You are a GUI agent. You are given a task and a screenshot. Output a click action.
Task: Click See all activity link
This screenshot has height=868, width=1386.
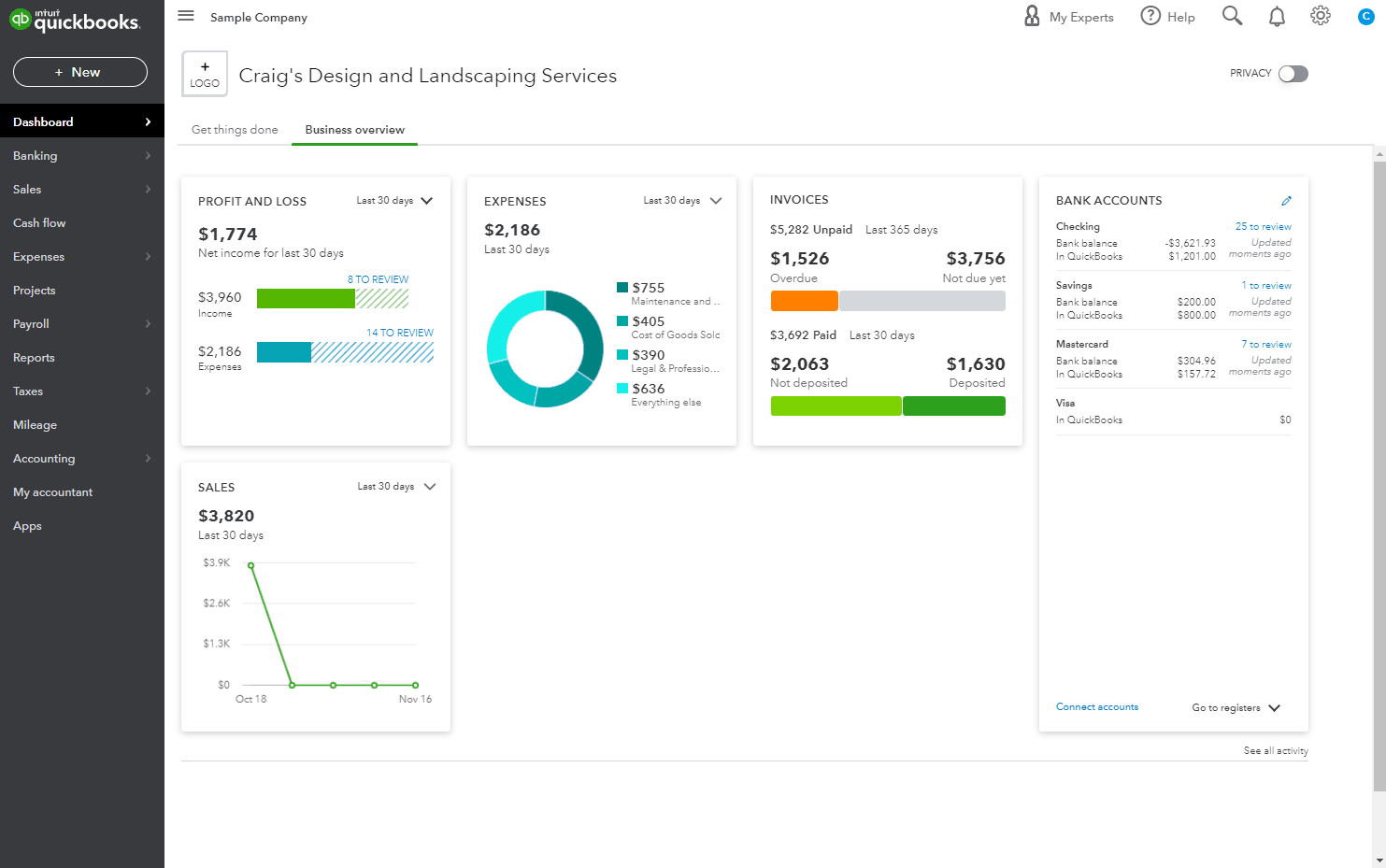(x=1276, y=751)
